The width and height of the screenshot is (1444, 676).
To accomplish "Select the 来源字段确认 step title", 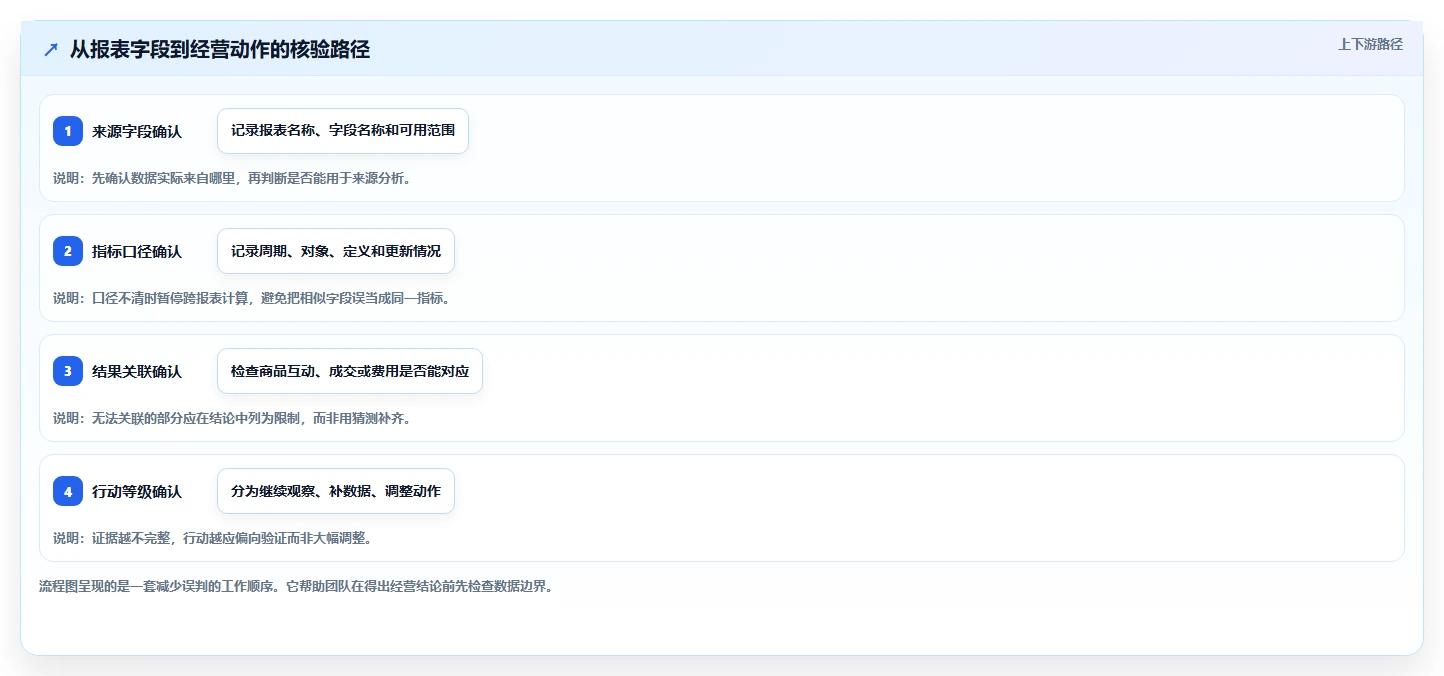I will [137, 131].
